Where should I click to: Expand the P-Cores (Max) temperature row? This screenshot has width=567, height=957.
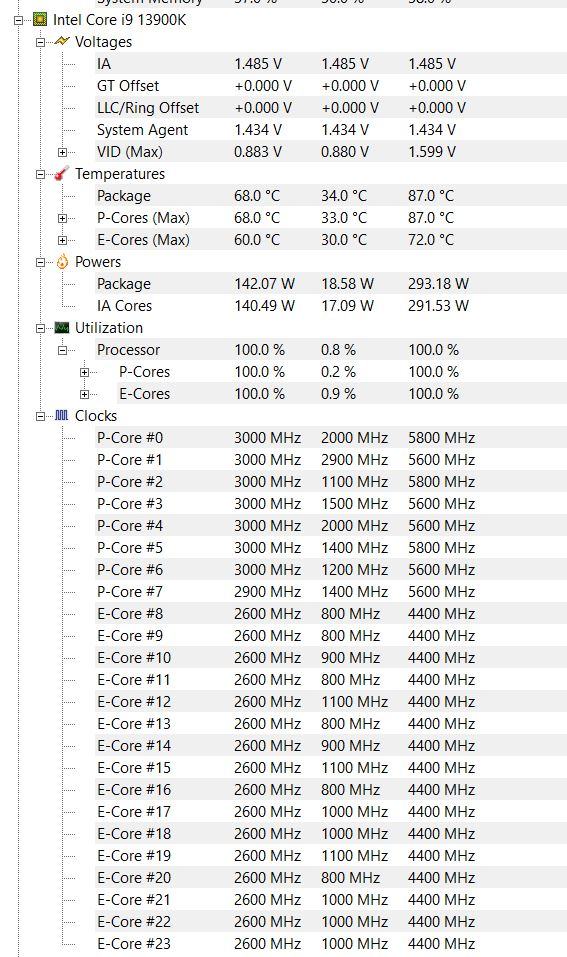click(x=62, y=218)
